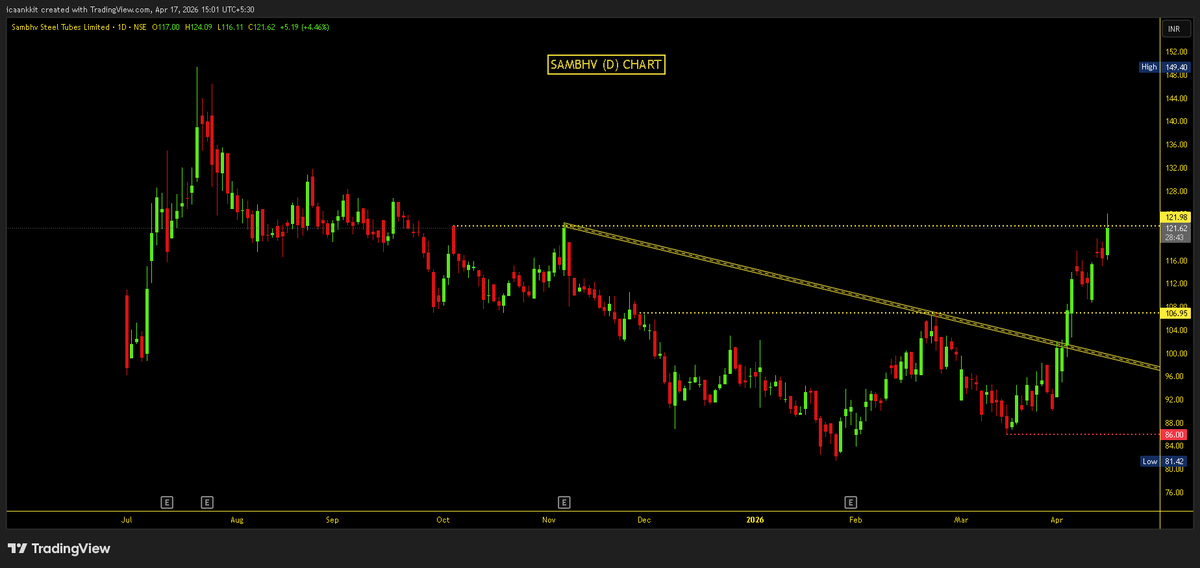Click the Apr label on time axis
The height and width of the screenshot is (568, 1200).
coord(1057,520)
